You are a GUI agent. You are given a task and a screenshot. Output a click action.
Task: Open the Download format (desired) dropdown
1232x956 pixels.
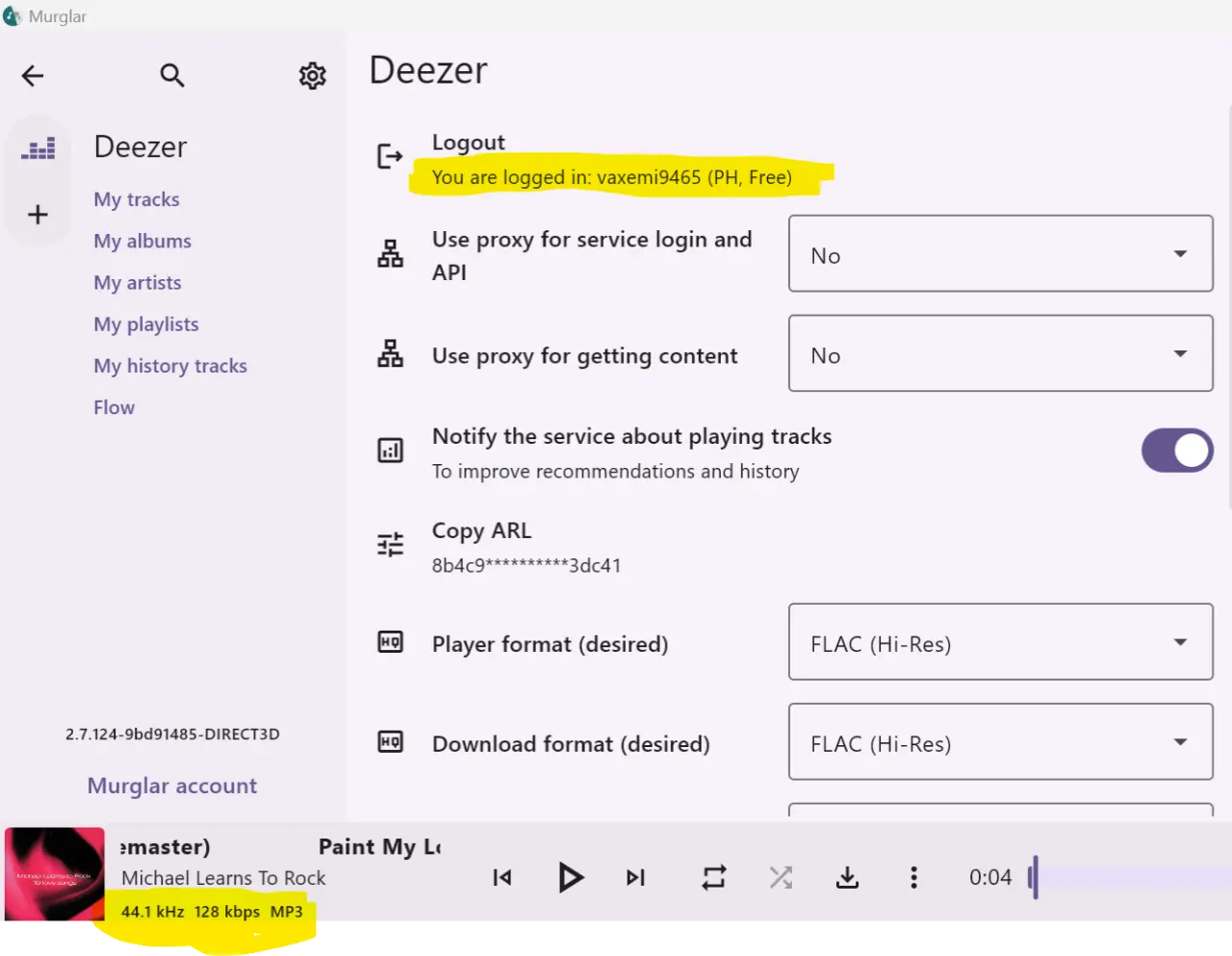point(1001,741)
